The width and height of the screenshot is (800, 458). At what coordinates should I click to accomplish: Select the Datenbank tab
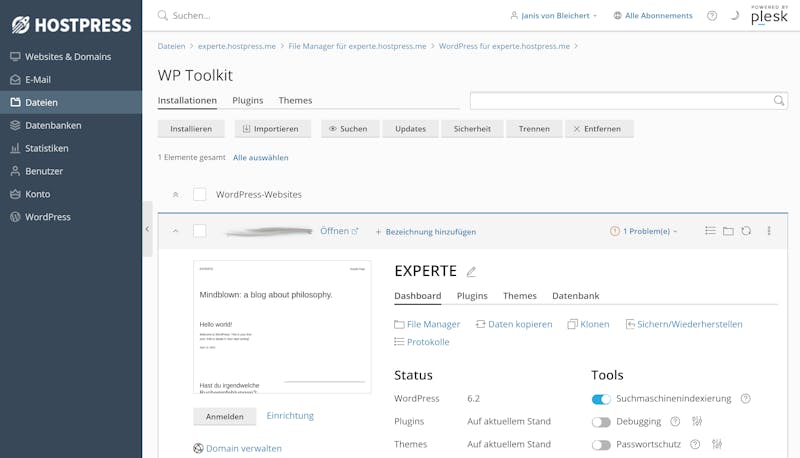coord(576,296)
